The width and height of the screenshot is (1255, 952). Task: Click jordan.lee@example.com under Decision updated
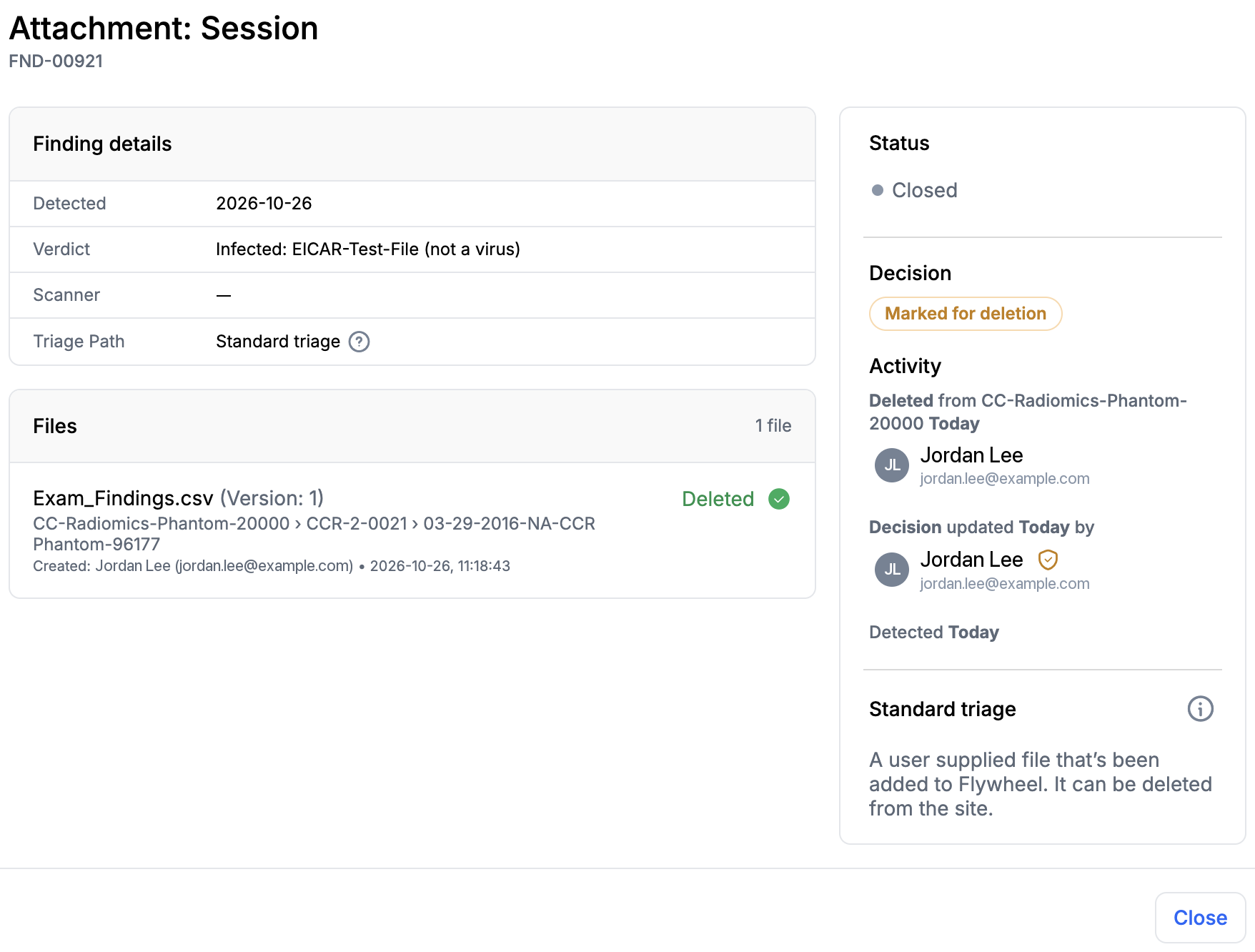point(1004,584)
